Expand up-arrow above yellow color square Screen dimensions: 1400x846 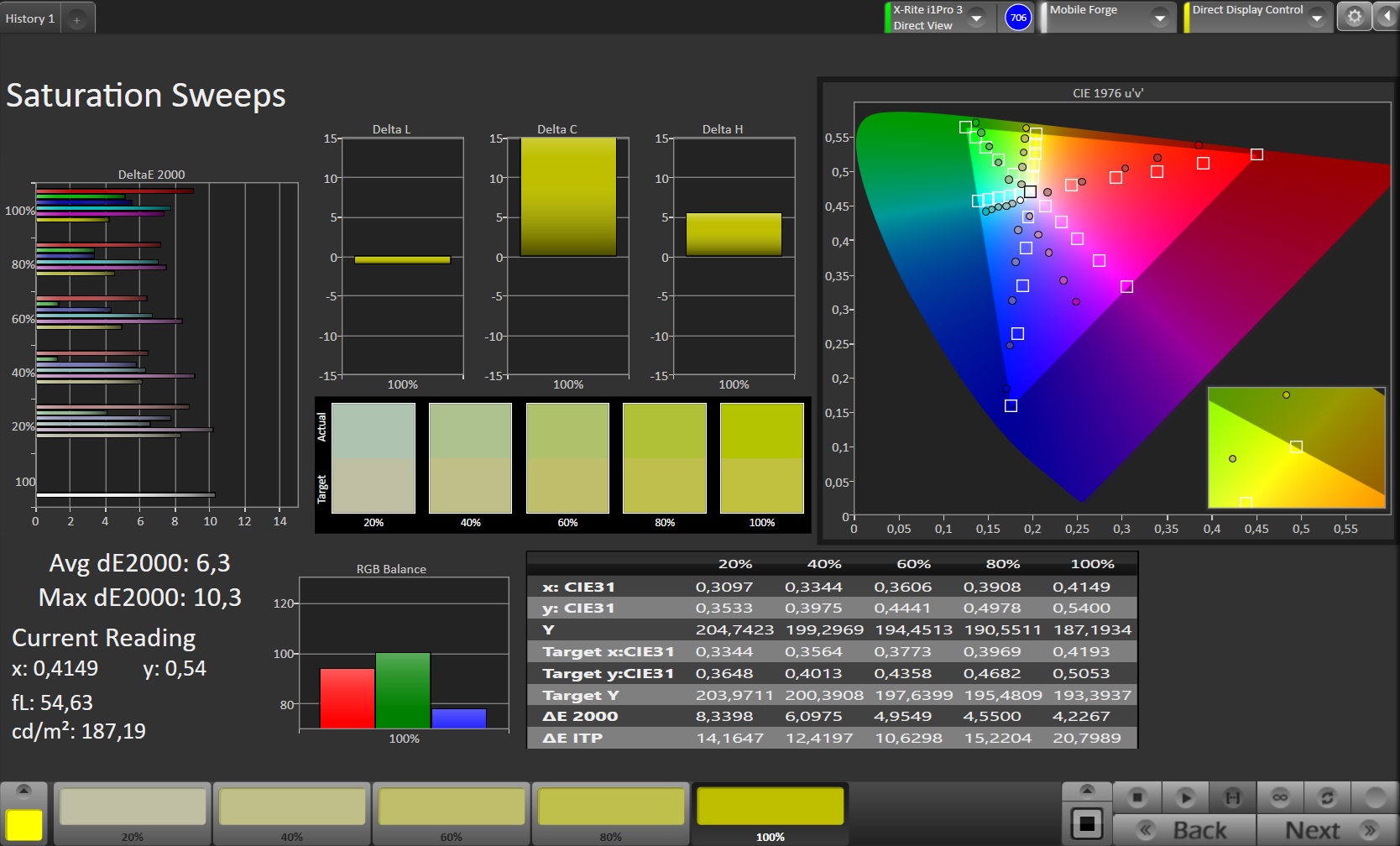[24, 791]
